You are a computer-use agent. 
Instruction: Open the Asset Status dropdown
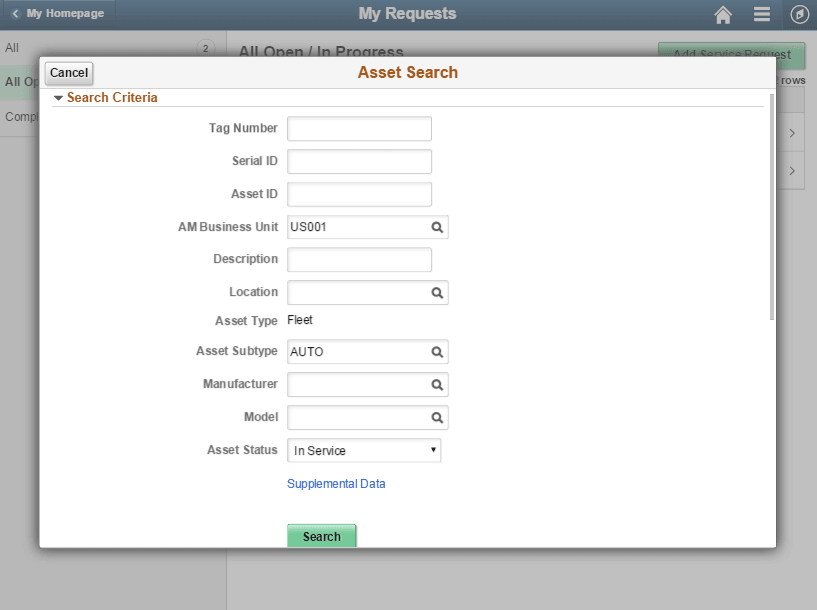[x=430, y=450]
